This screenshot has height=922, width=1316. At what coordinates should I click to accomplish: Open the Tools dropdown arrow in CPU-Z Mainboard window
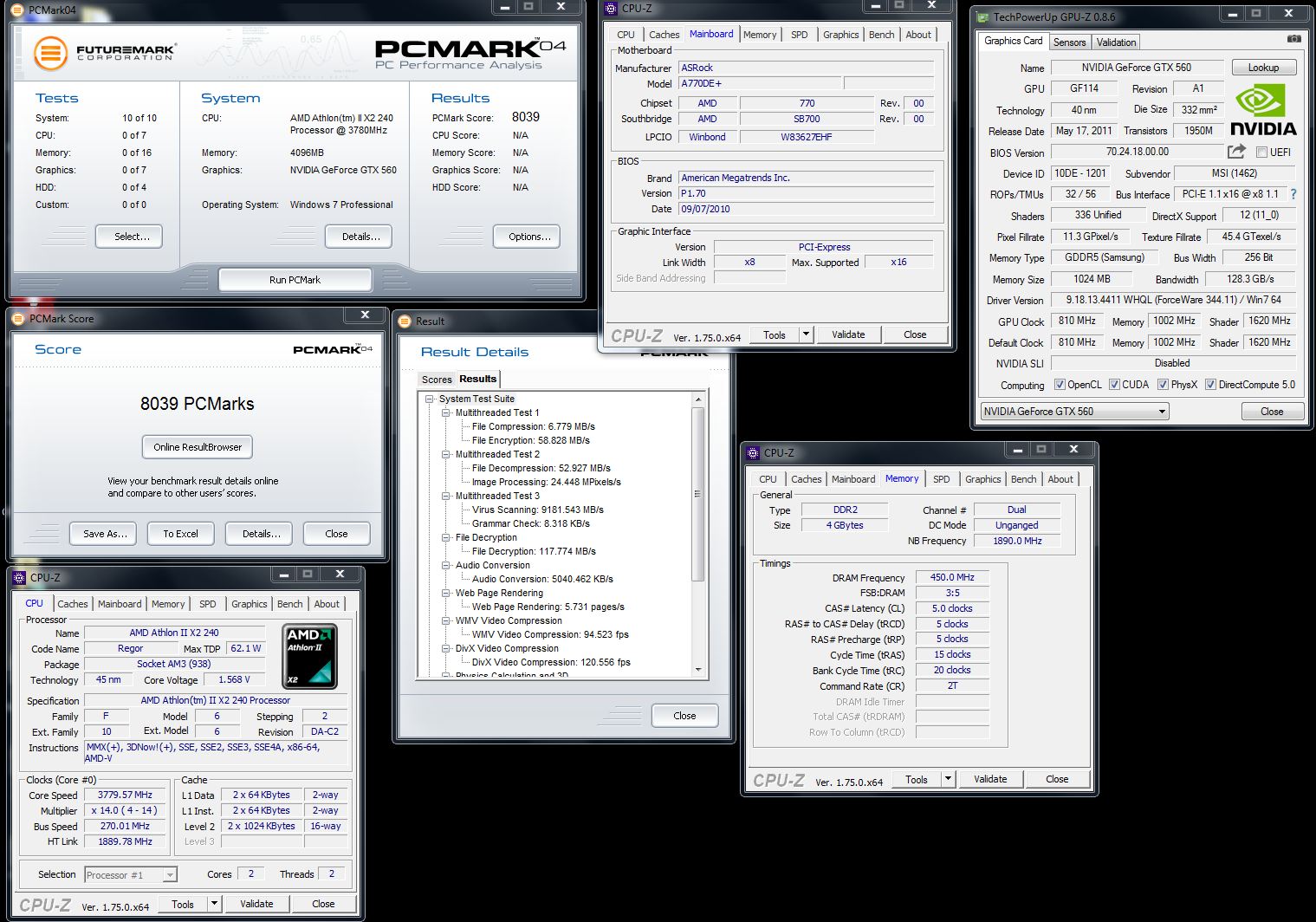806,334
